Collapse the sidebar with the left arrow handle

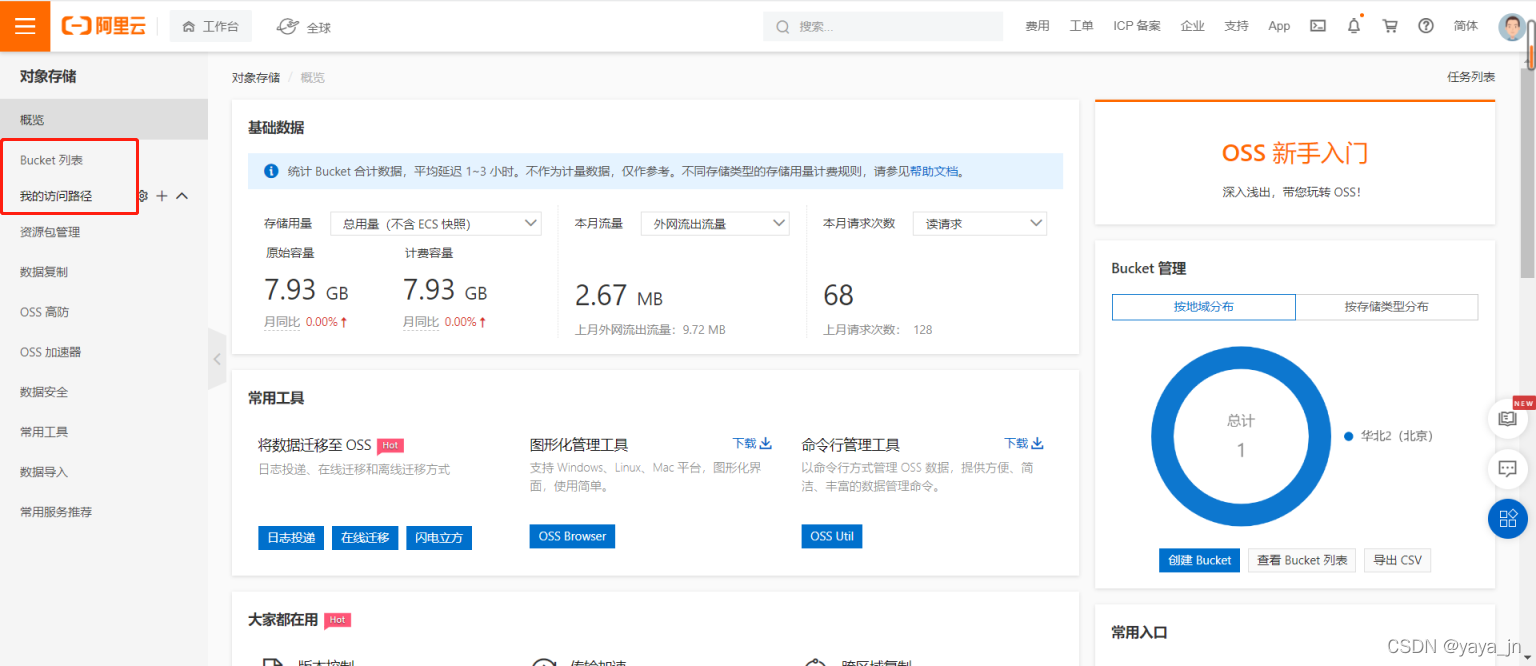pos(217,358)
